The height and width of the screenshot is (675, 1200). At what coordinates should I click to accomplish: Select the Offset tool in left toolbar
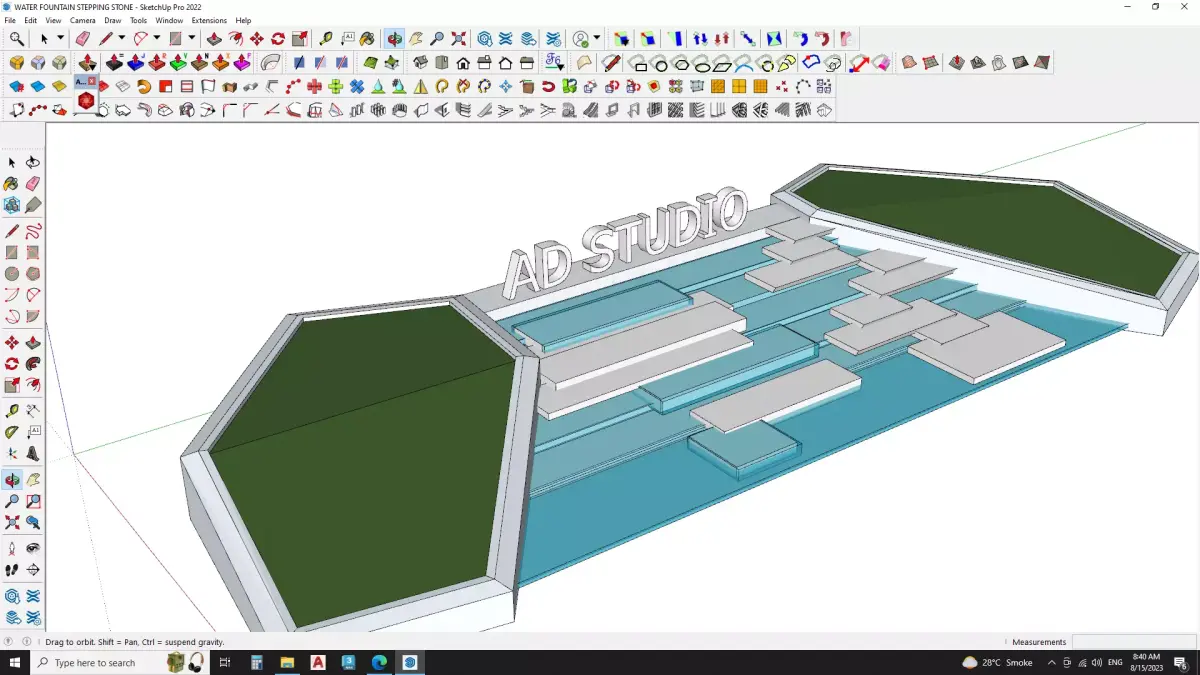tap(33, 385)
